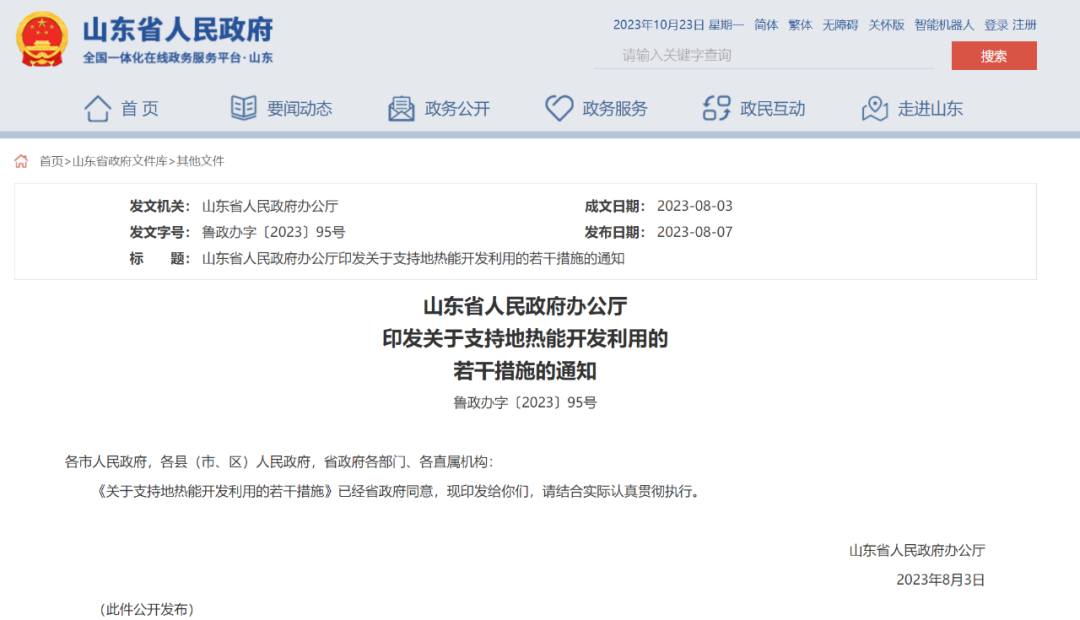Enable 无障碍 accessibility mode

tap(840, 25)
